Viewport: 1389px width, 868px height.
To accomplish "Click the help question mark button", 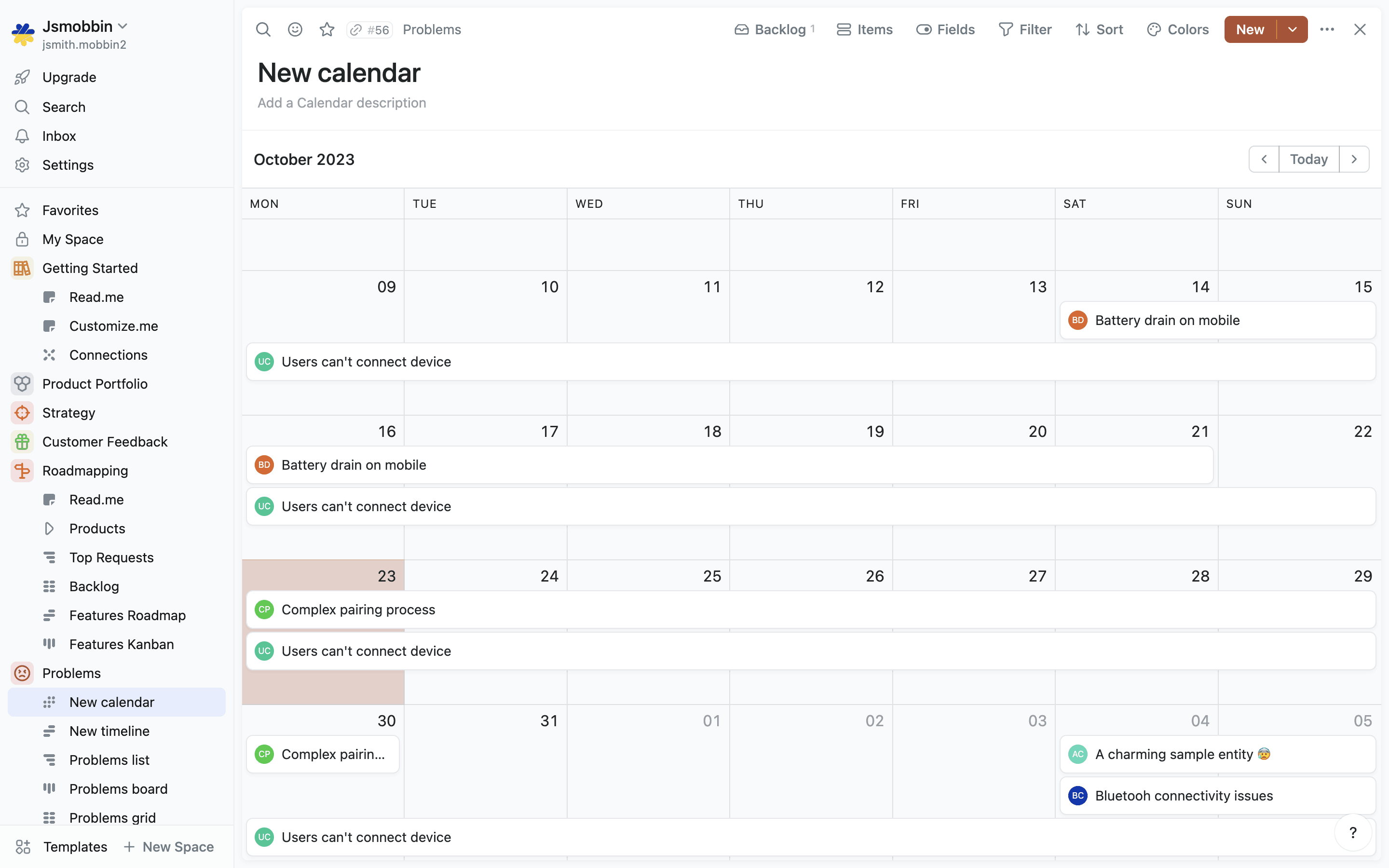I will [1353, 832].
